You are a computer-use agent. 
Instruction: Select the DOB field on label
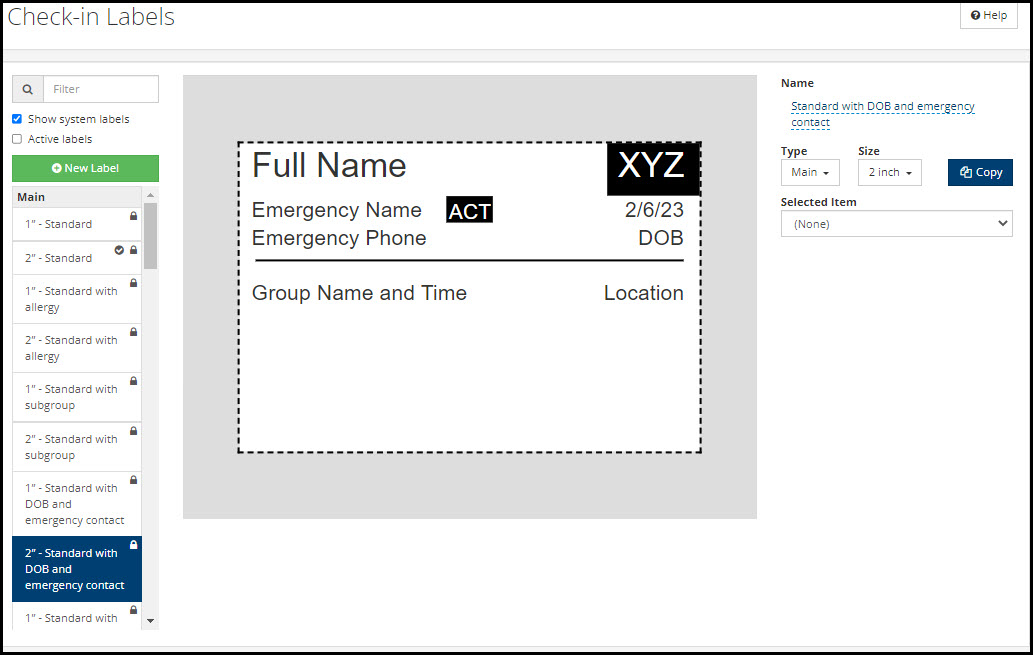click(x=661, y=238)
